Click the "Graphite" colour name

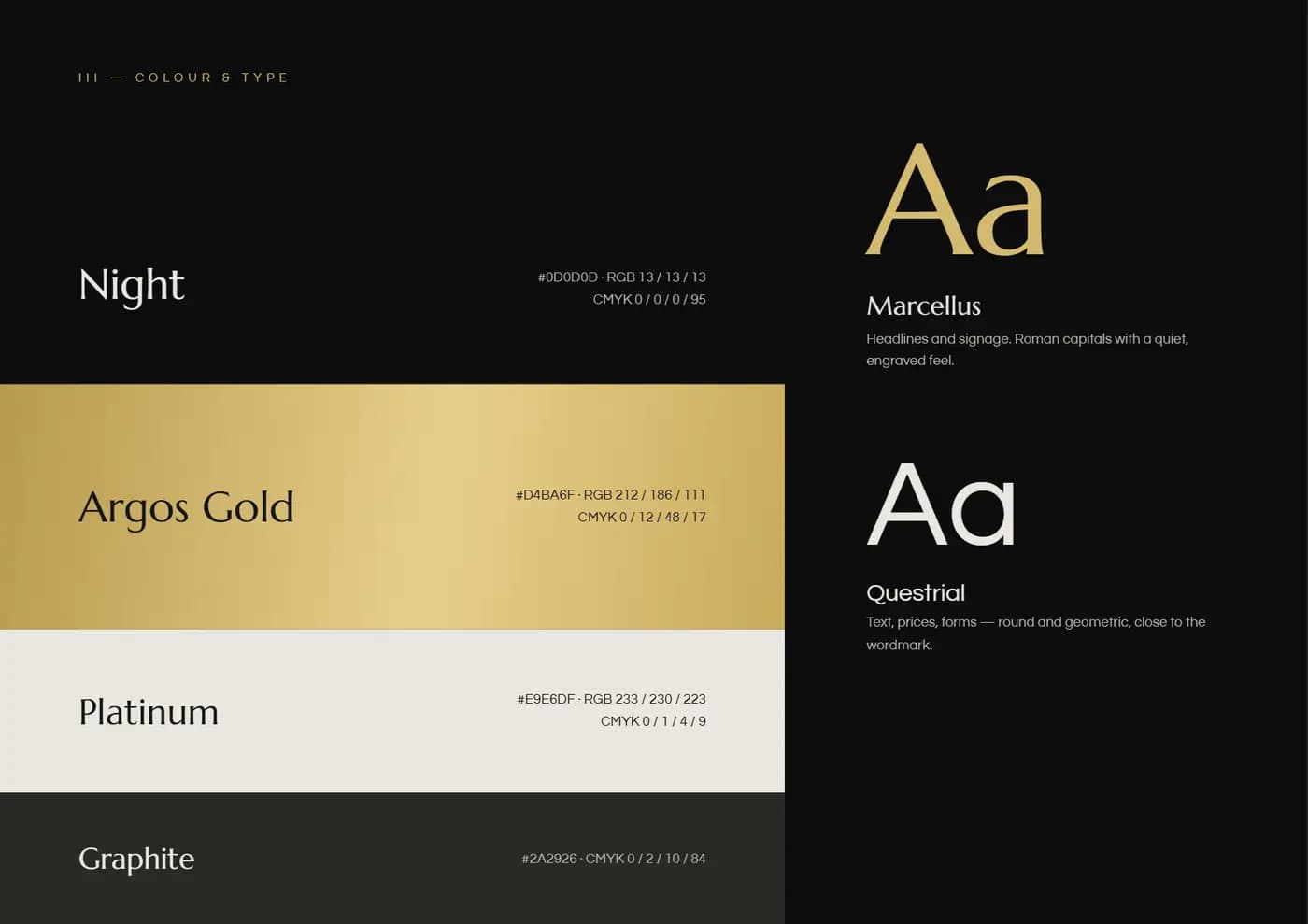[136, 860]
